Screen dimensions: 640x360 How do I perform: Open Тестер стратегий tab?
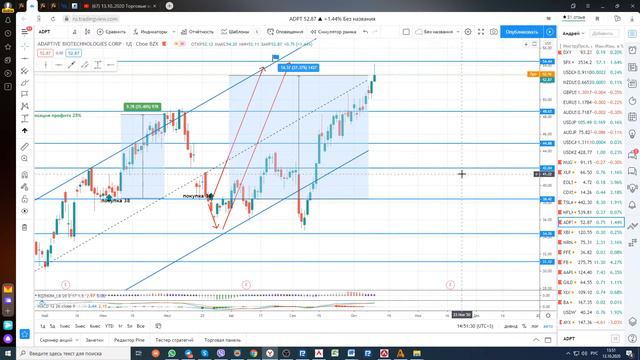pos(174,340)
